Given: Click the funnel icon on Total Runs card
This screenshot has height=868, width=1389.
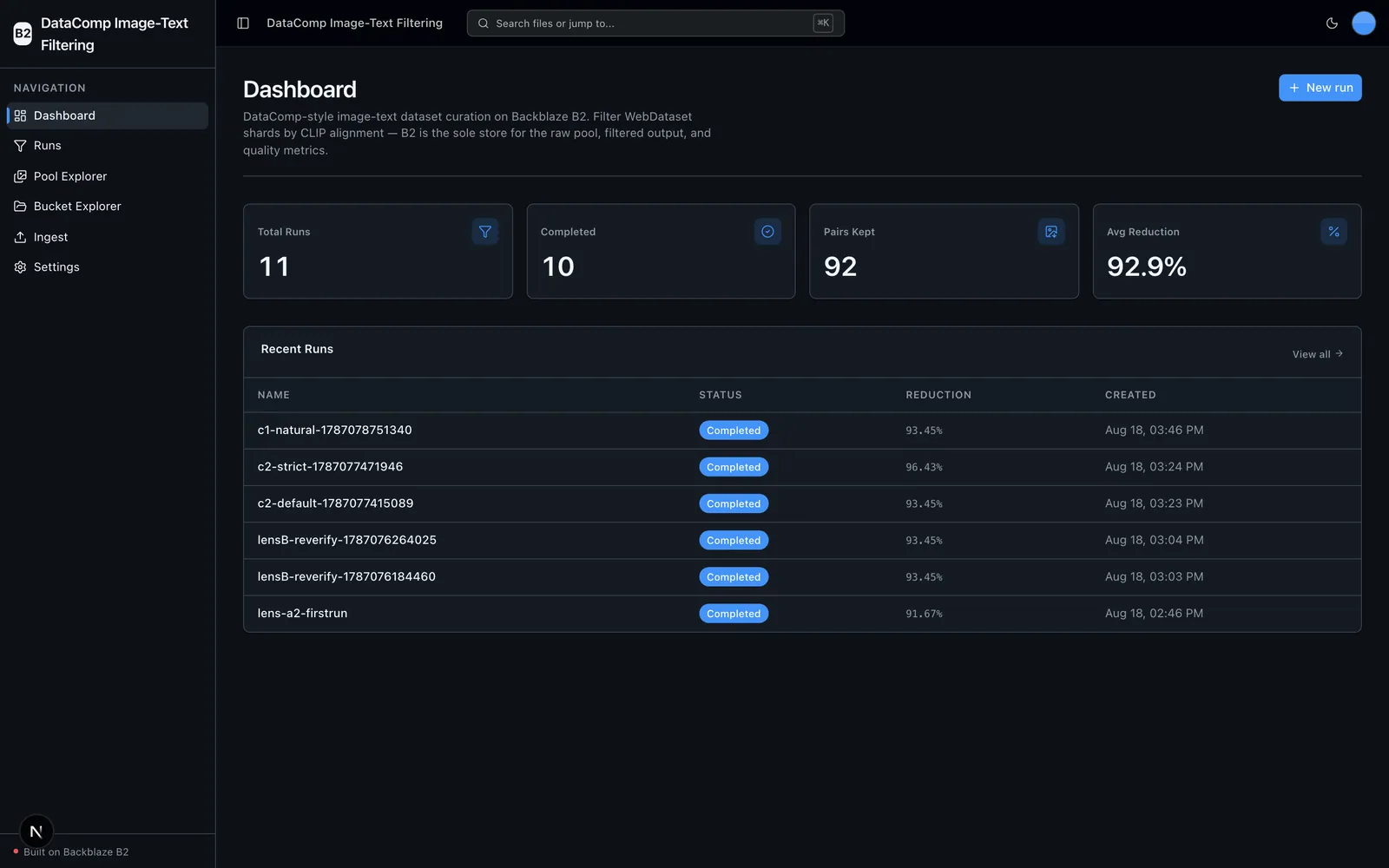Looking at the screenshot, I should pyautogui.click(x=485, y=232).
